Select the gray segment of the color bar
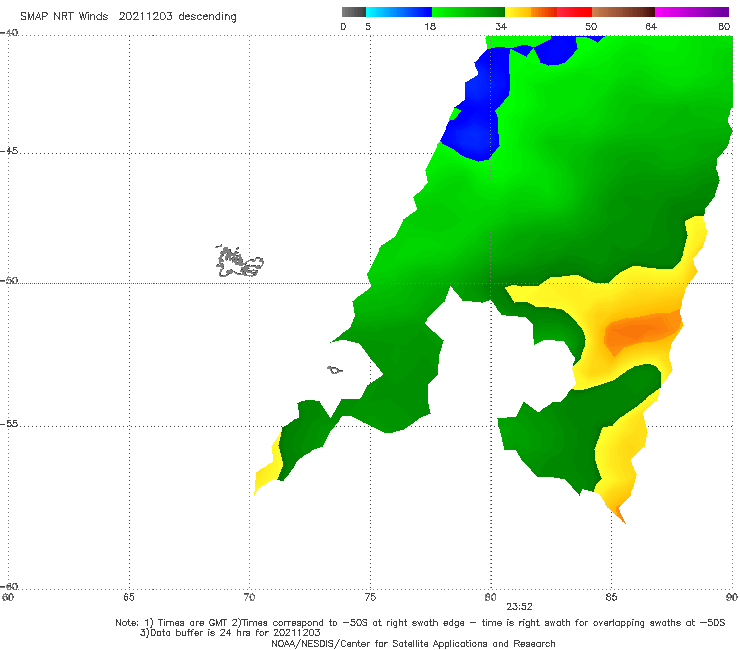The height and width of the screenshot is (650, 740). click(354, 12)
